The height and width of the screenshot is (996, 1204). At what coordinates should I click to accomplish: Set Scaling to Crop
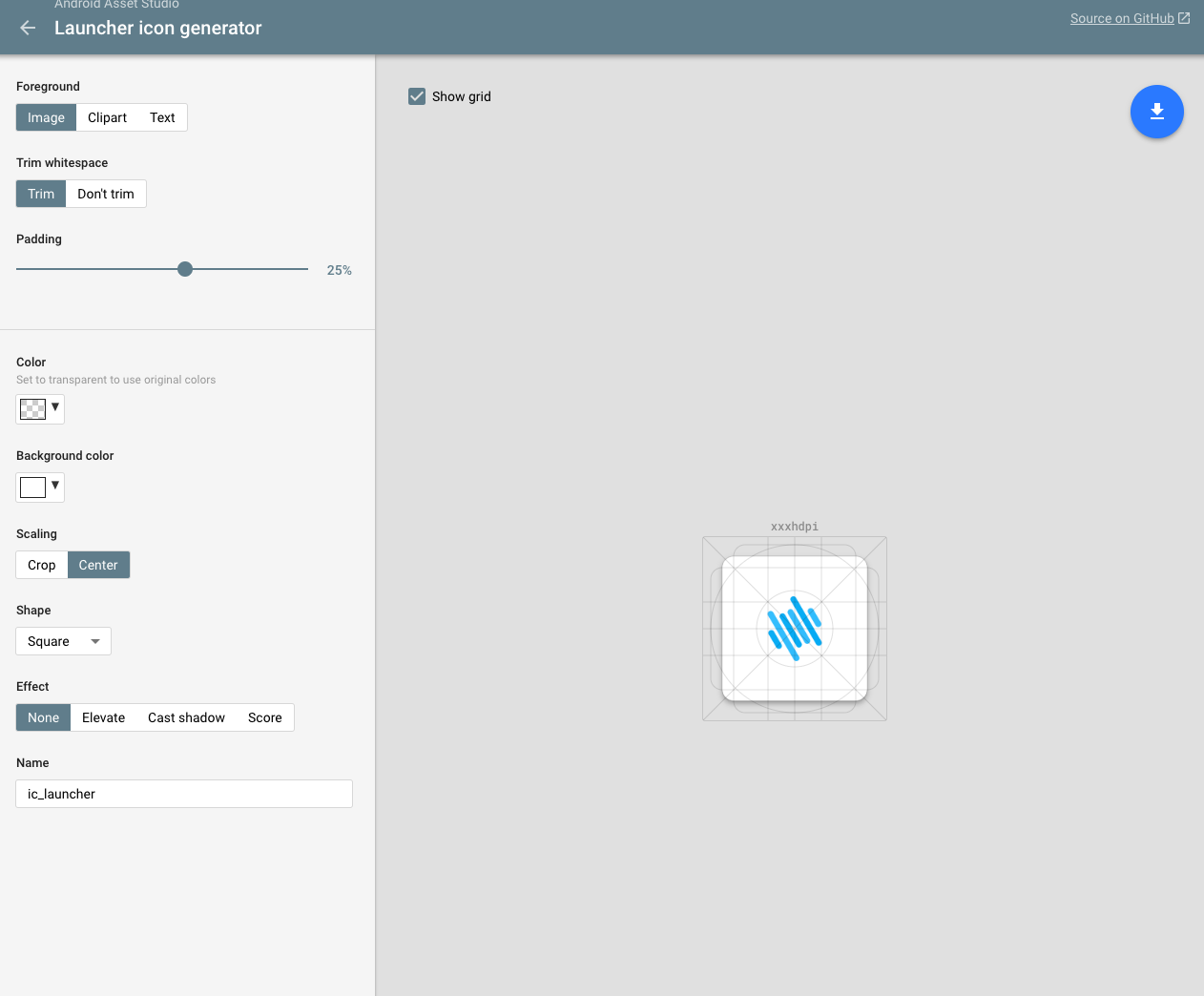tap(42, 565)
